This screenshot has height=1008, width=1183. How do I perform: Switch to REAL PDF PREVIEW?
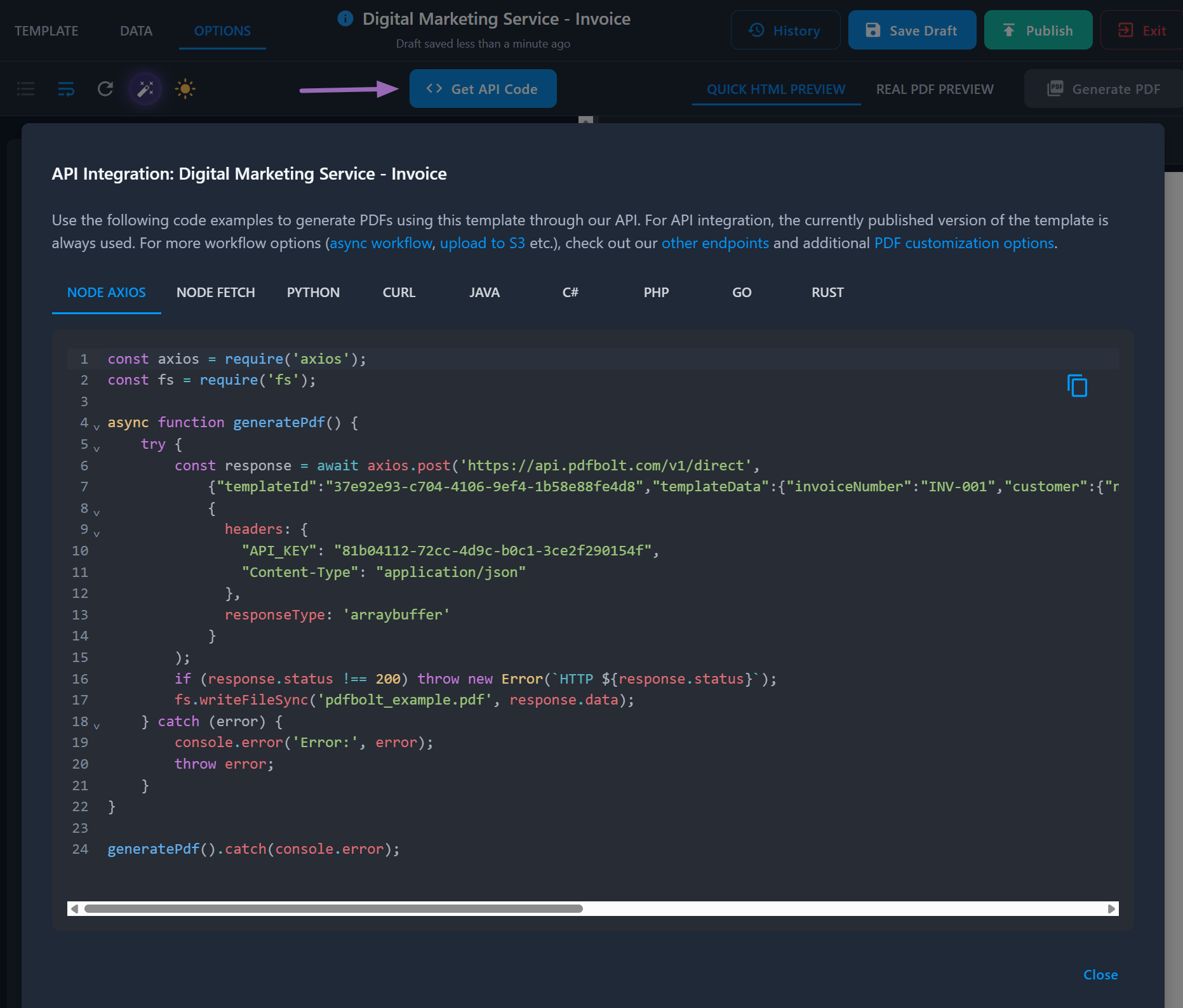934,89
